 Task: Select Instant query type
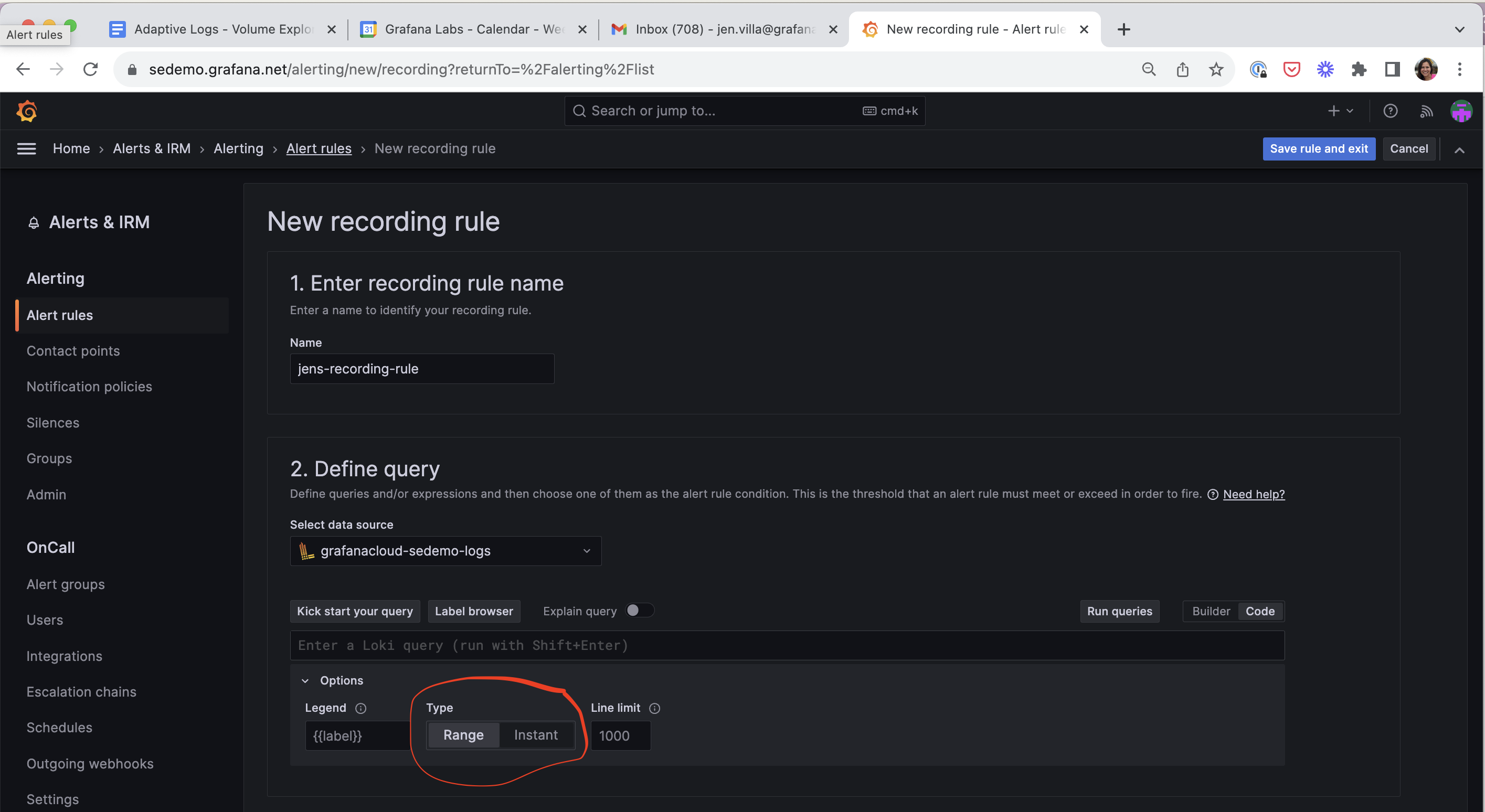[x=536, y=735]
